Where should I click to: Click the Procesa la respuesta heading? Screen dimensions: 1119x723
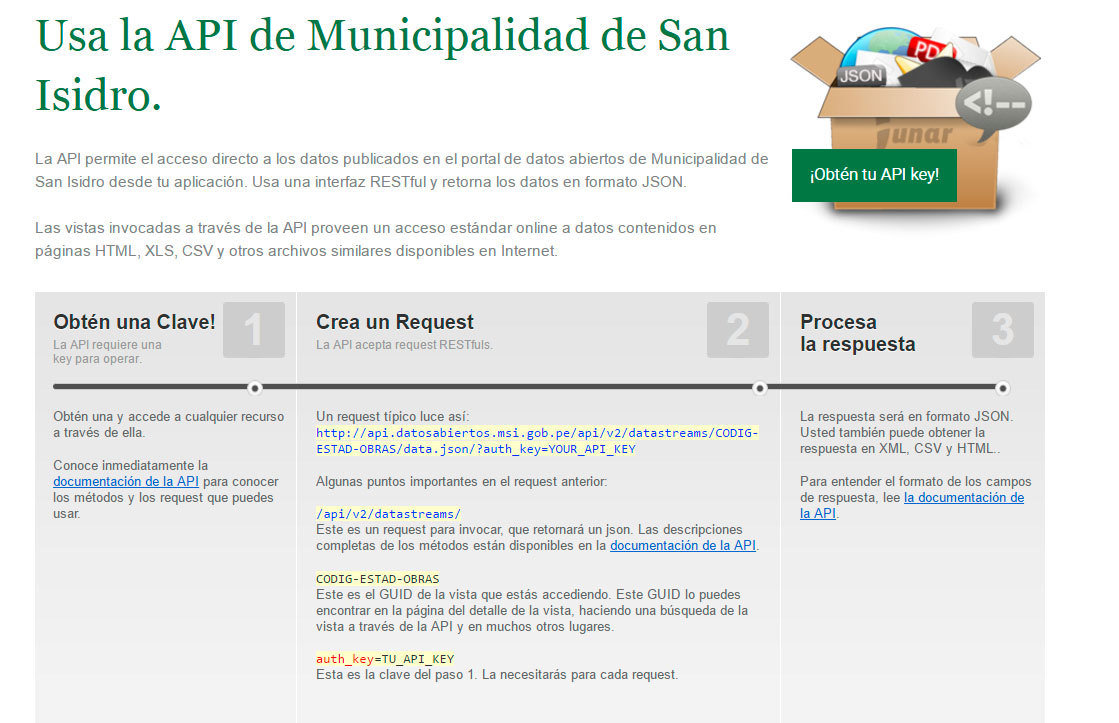(x=857, y=333)
